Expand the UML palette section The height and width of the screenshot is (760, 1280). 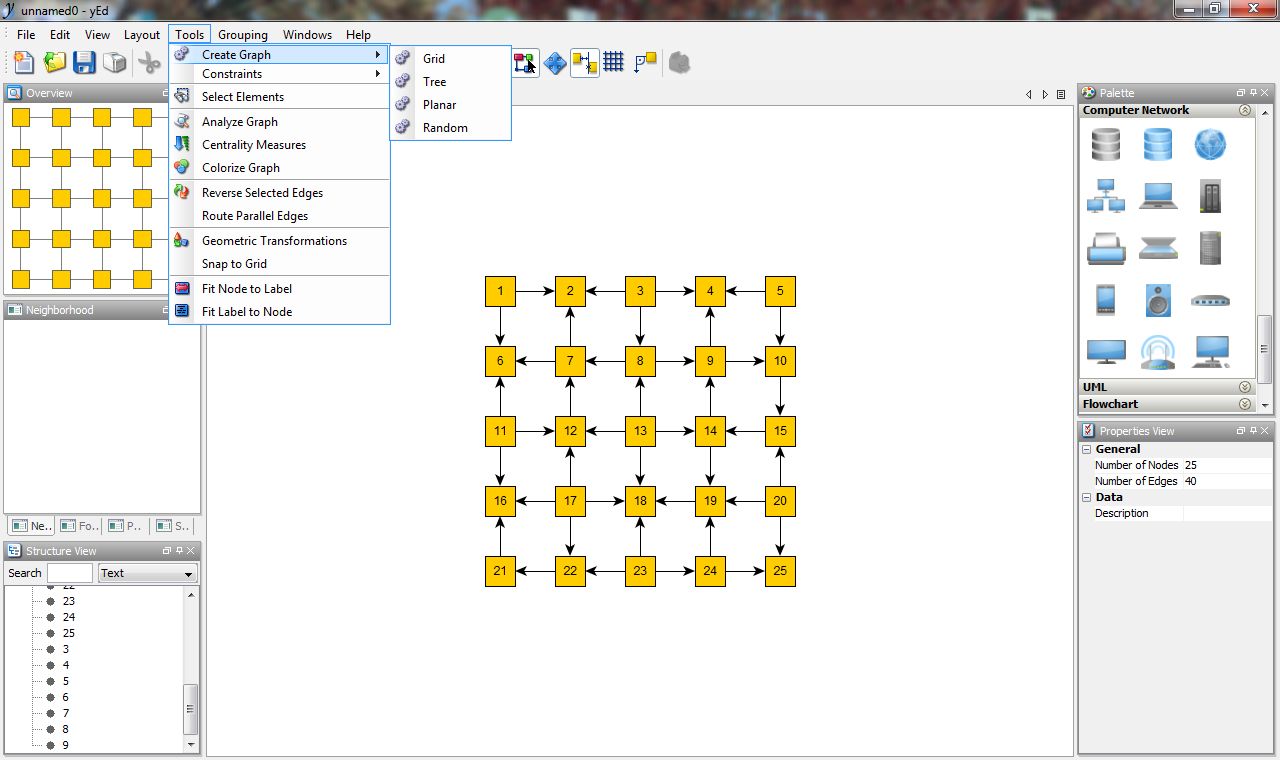pos(1245,387)
